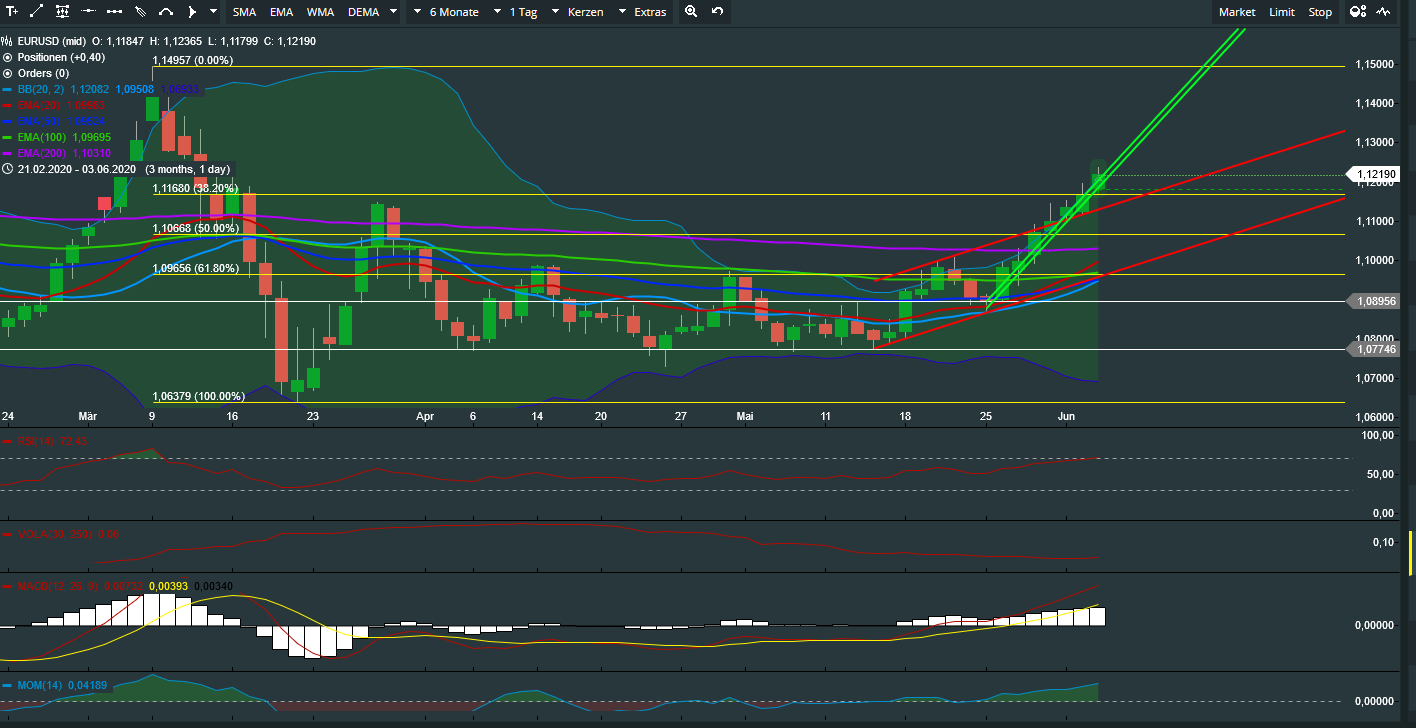Viewport: 1416px width, 728px height.
Task: Click the 1,10668 (50.00%) Fibonacci label
Action: point(195,228)
